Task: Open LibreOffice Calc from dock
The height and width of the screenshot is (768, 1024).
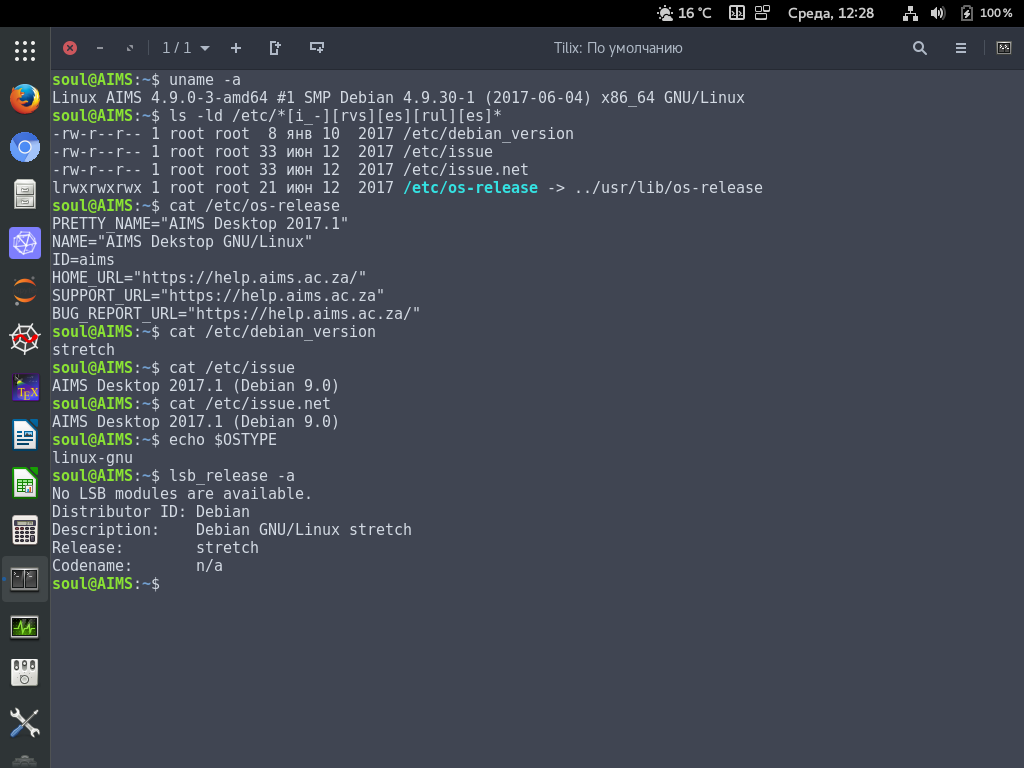Action: click(25, 483)
